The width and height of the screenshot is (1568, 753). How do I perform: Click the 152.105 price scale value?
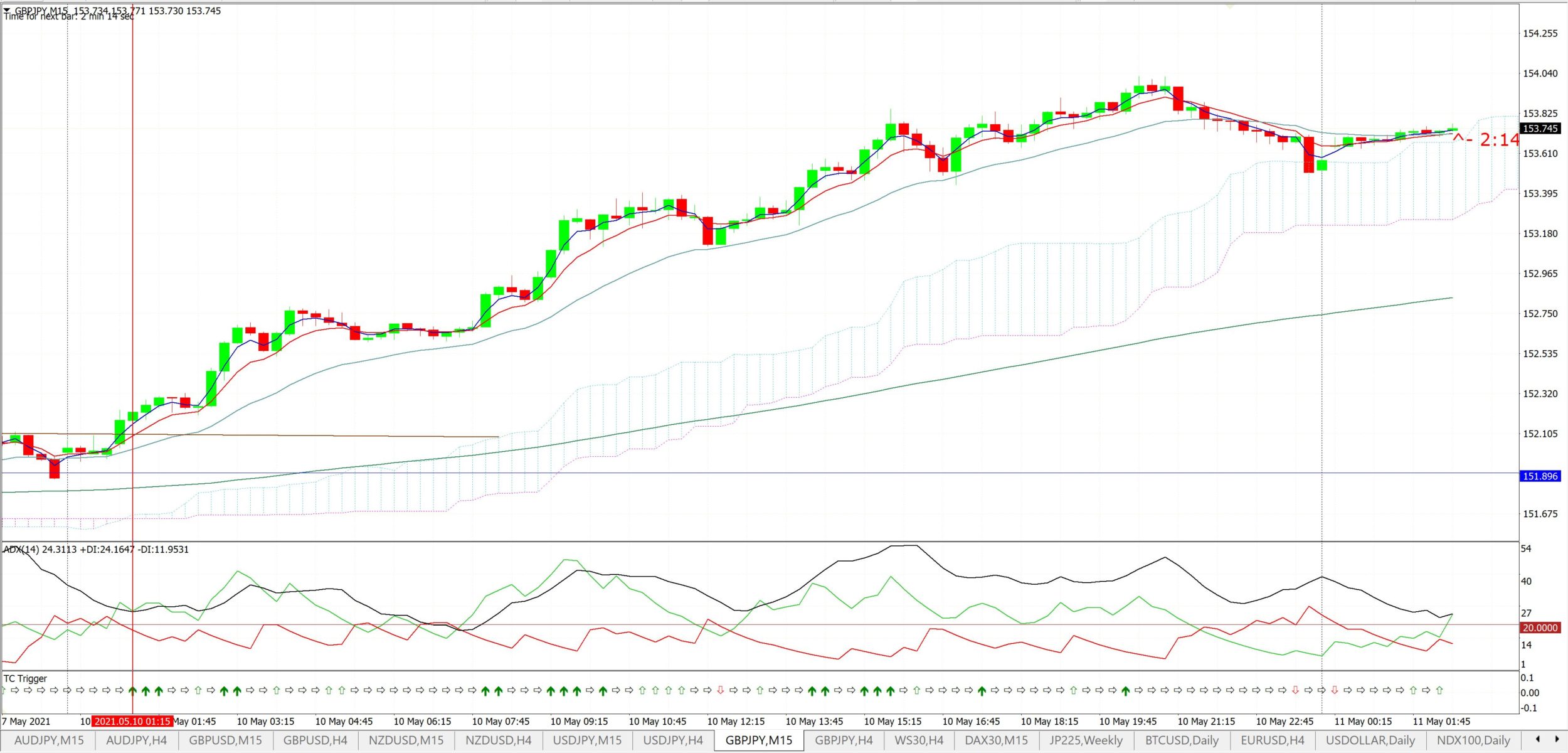(1540, 434)
